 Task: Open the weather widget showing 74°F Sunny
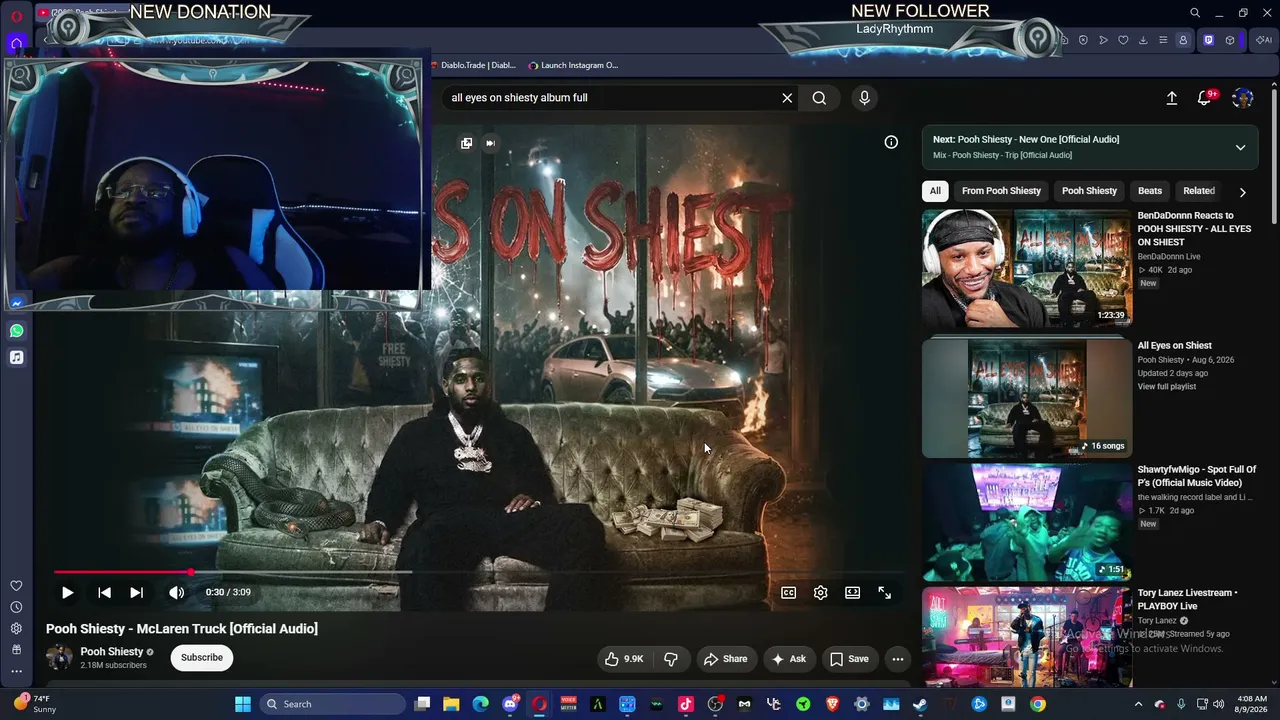36,704
